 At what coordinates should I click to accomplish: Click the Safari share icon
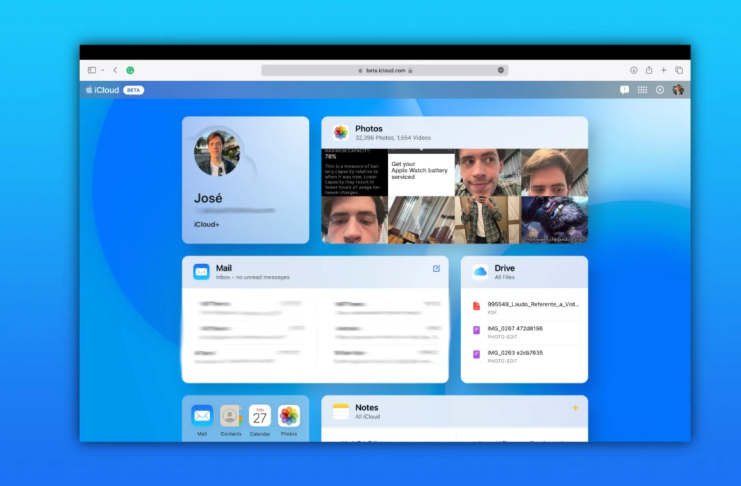[649, 70]
